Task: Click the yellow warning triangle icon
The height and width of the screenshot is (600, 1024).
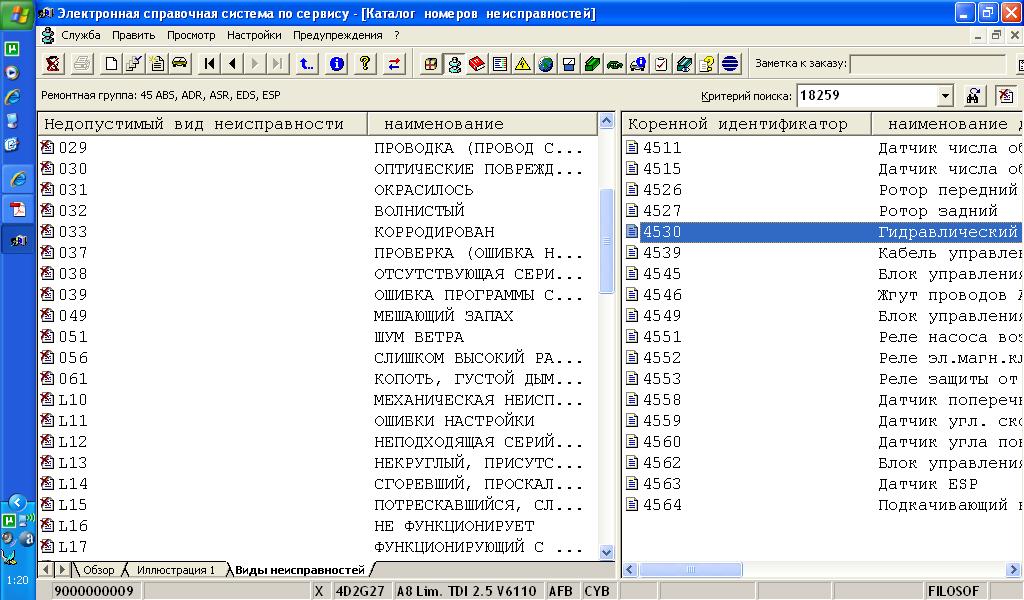Action: [522, 64]
